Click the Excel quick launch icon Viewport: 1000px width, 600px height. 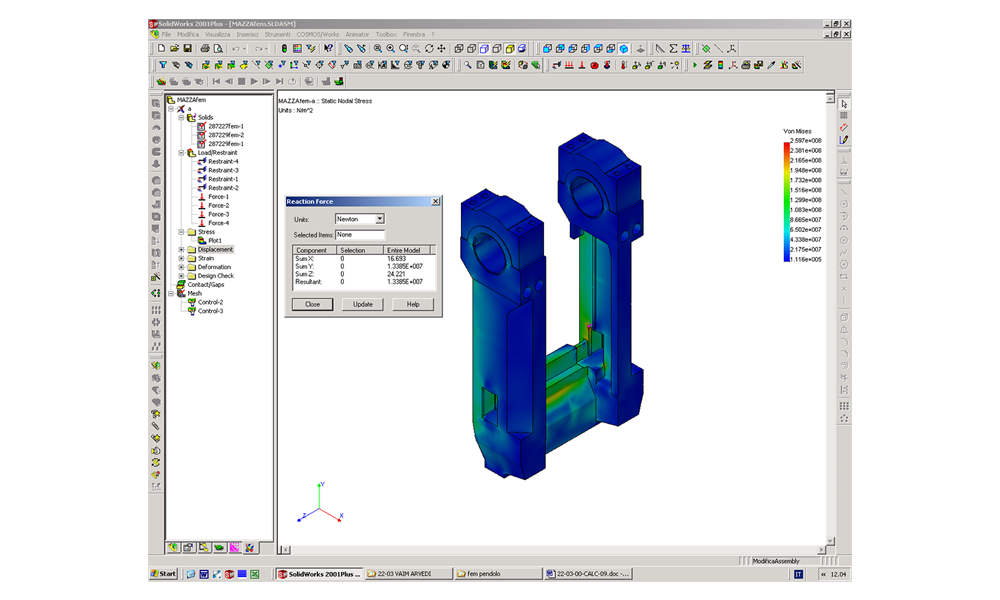tap(254, 574)
